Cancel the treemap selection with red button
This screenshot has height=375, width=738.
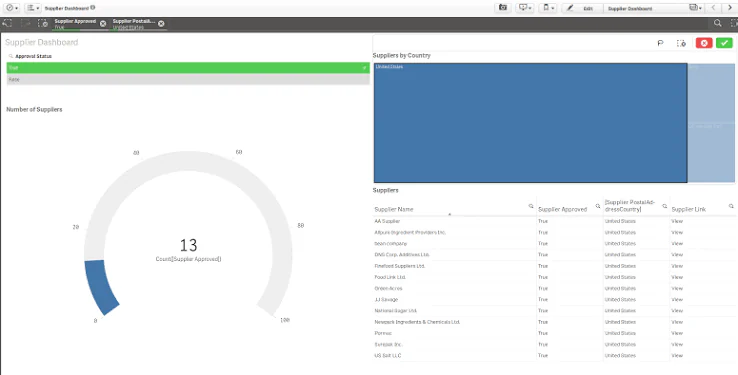[704, 43]
